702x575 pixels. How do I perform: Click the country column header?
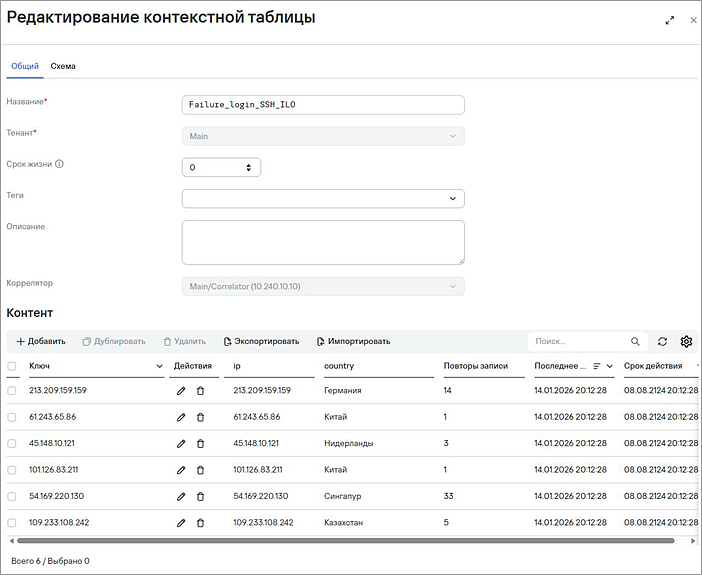pyautogui.click(x=339, y=366)
